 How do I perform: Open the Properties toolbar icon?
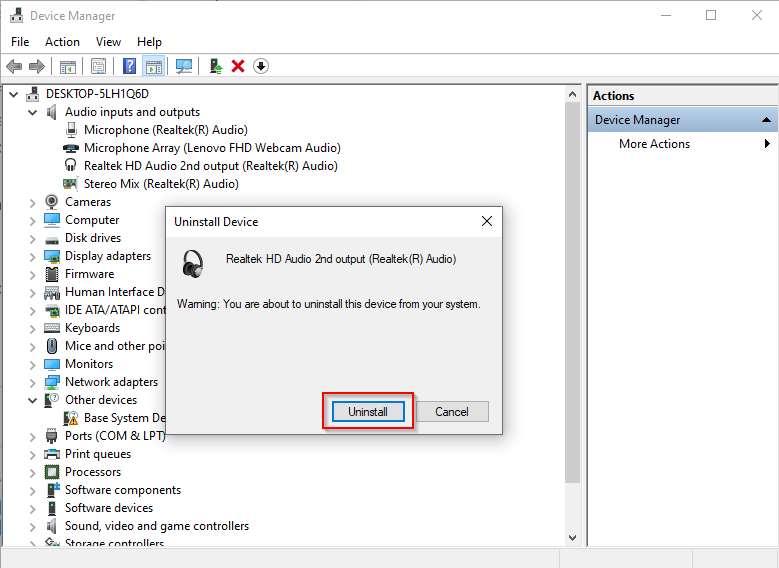pos(98,66)
